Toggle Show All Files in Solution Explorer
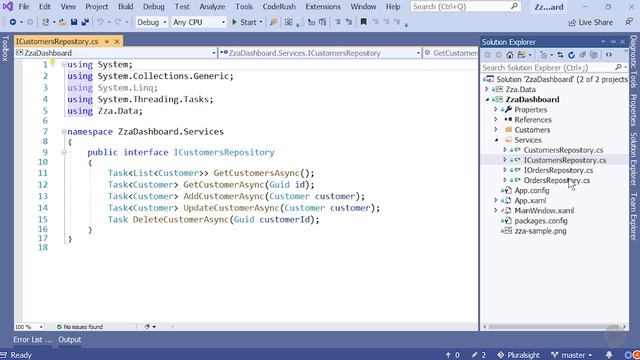 (594, 55)
